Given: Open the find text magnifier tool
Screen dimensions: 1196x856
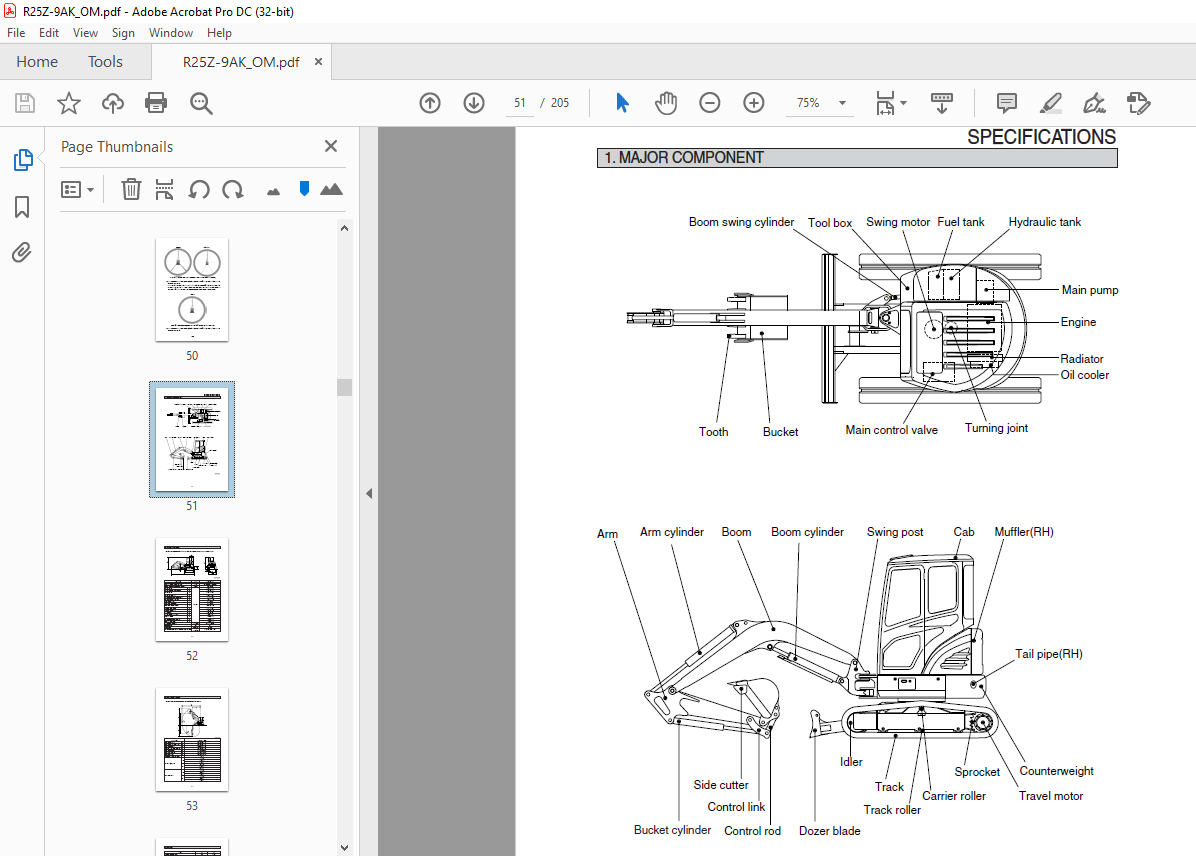Looking at the screenshot, I should pyautogui.click(x=201, y=103).
